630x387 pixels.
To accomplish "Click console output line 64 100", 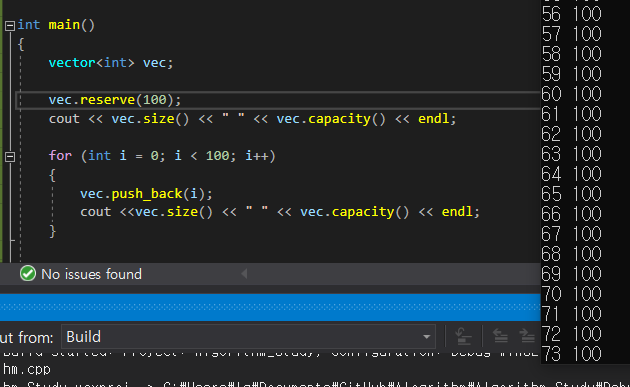I will [571, 174].
